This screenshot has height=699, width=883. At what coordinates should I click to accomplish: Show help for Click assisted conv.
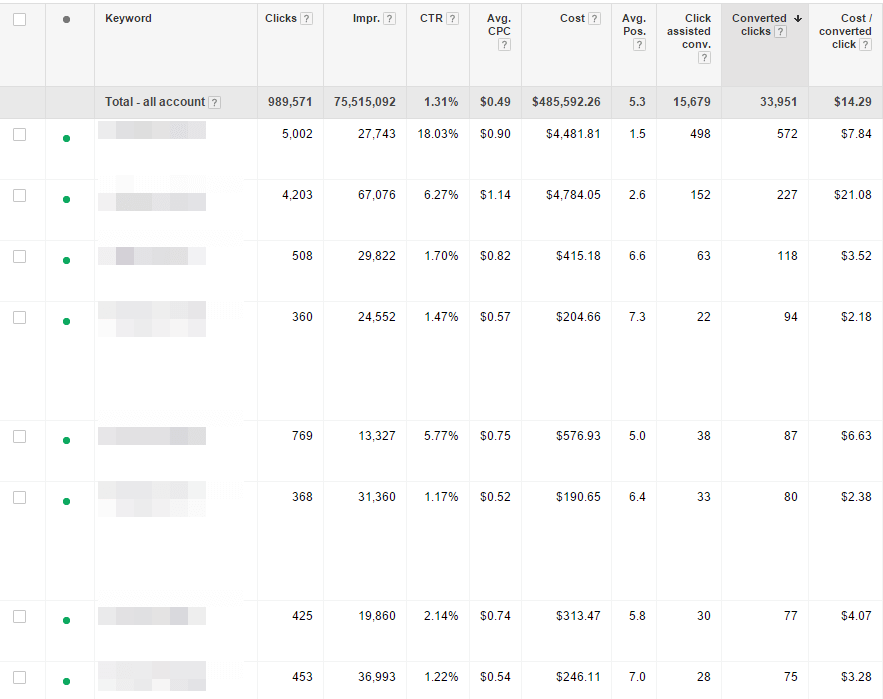point(704,58)
